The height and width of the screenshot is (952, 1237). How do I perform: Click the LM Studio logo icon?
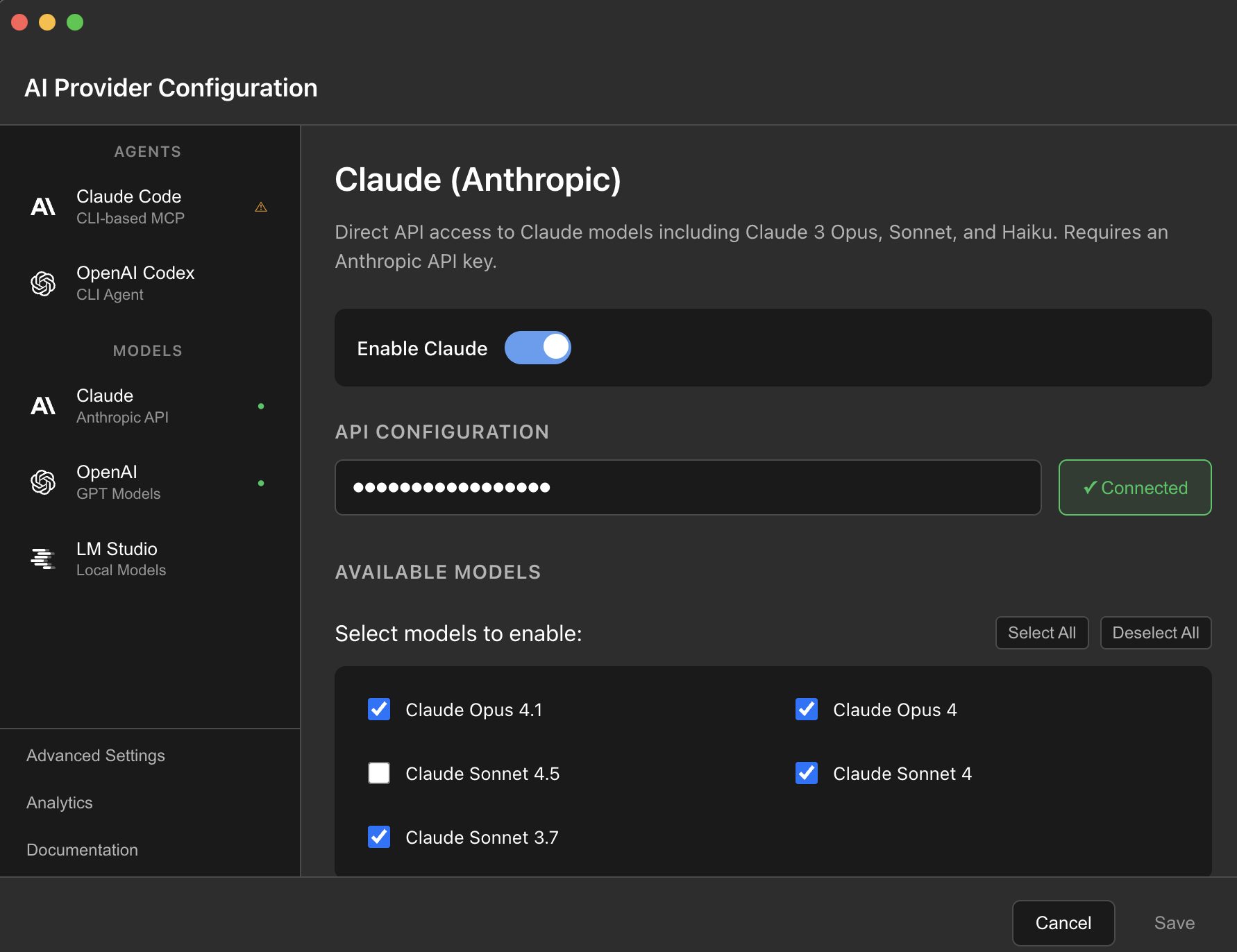point(43,559)
